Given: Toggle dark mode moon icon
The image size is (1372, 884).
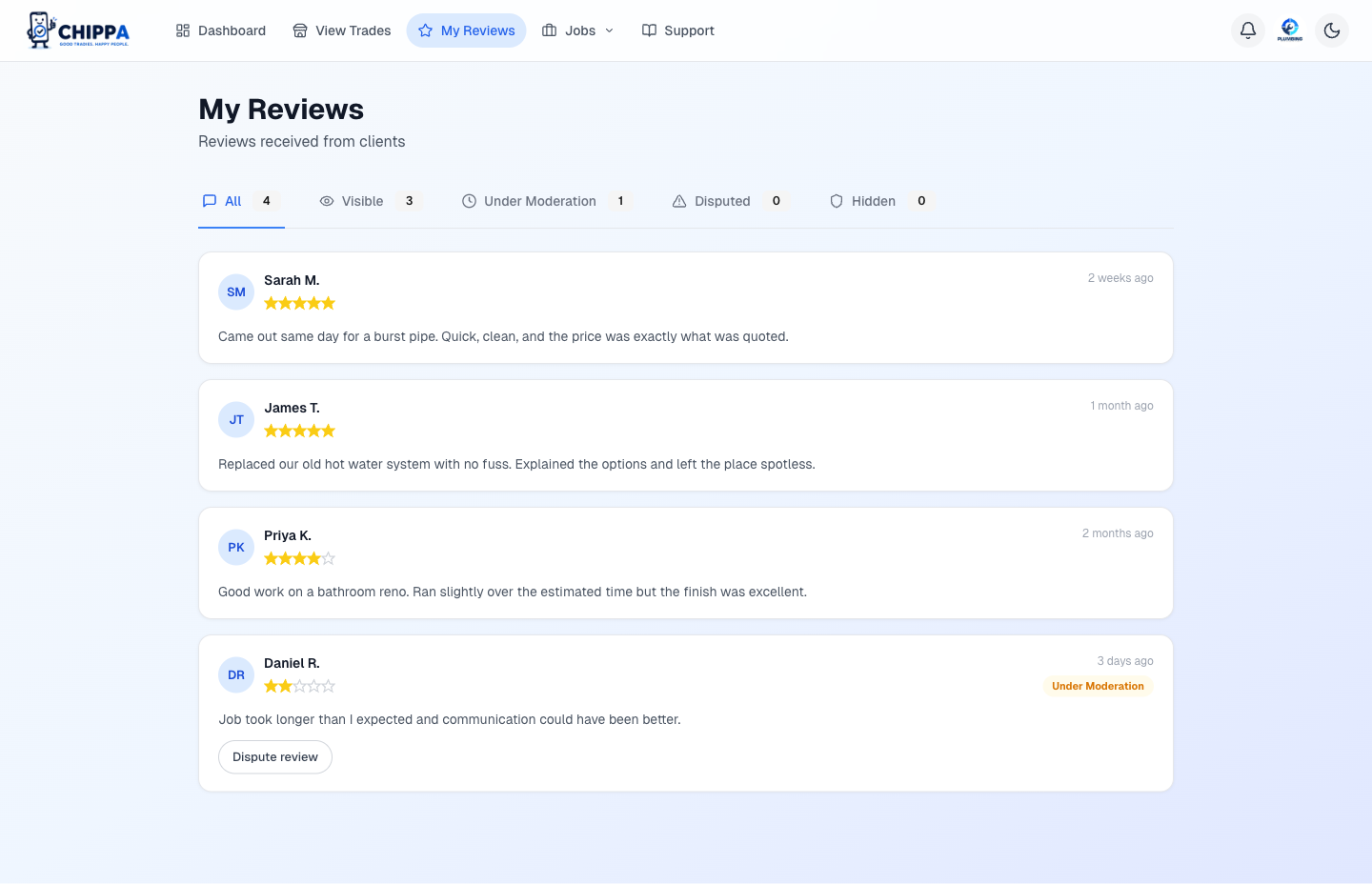Looking at the screenshot, I should [x=1332, y=30].
